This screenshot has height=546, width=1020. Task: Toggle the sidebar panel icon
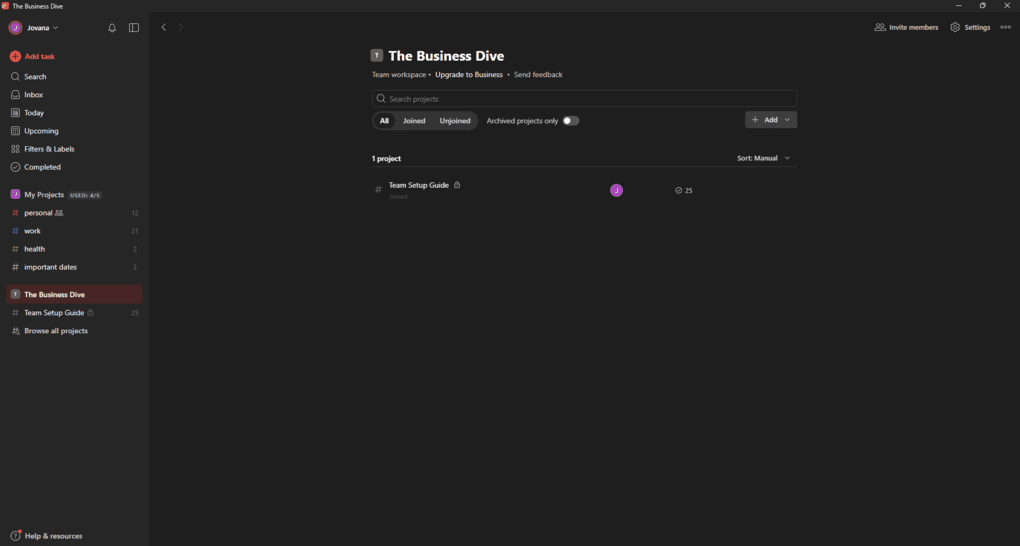point(134,28)
